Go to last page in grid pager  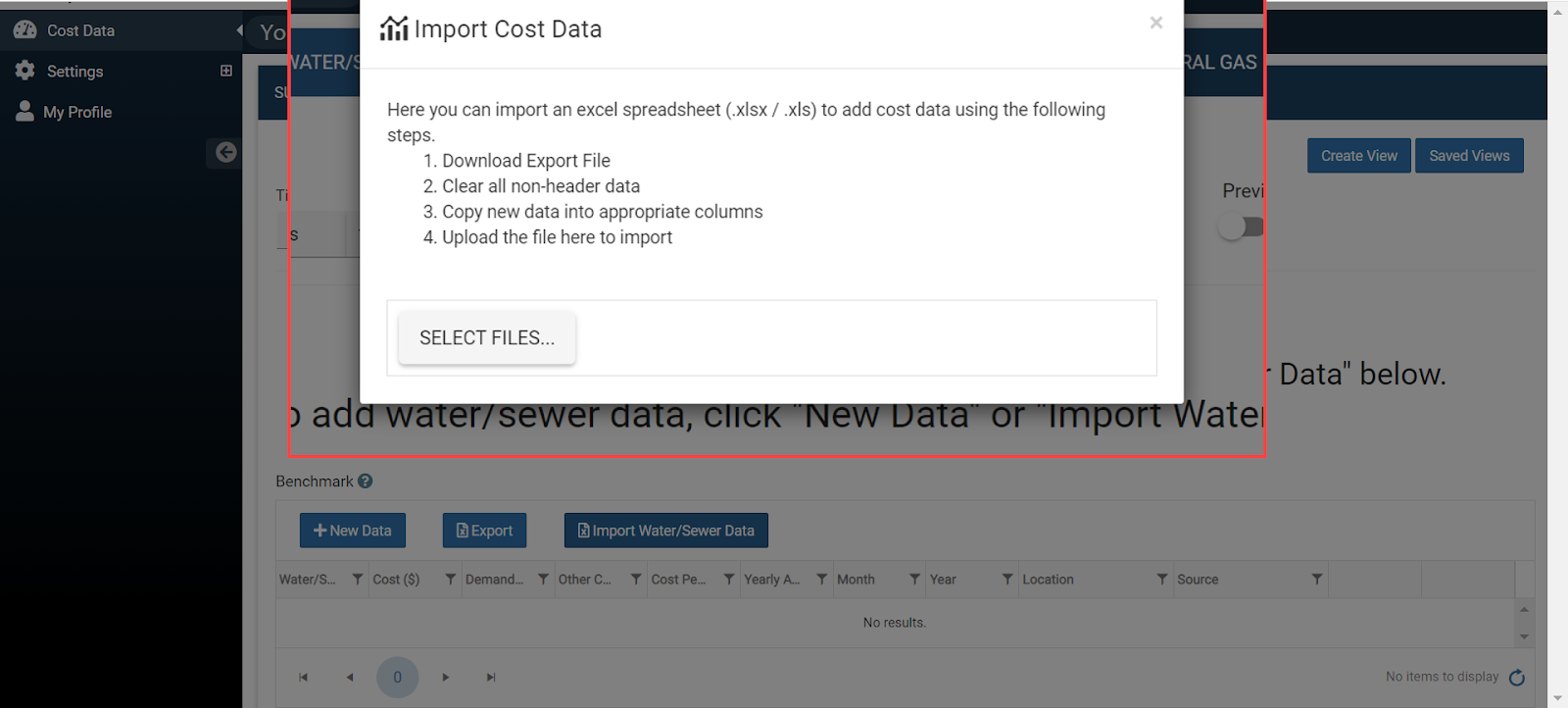click(491, 678)
